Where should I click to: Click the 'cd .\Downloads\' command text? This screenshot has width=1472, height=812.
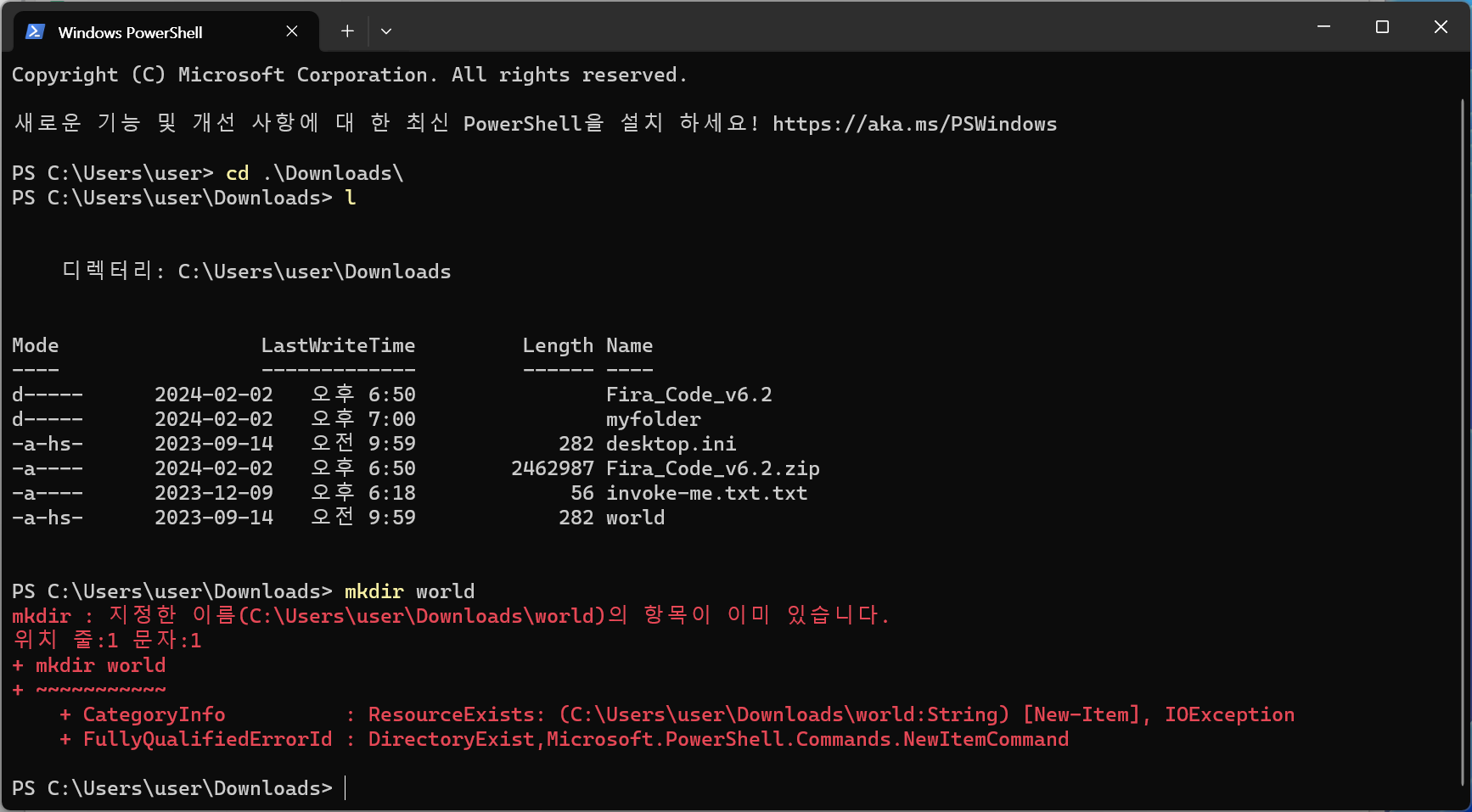pos(315,173)
